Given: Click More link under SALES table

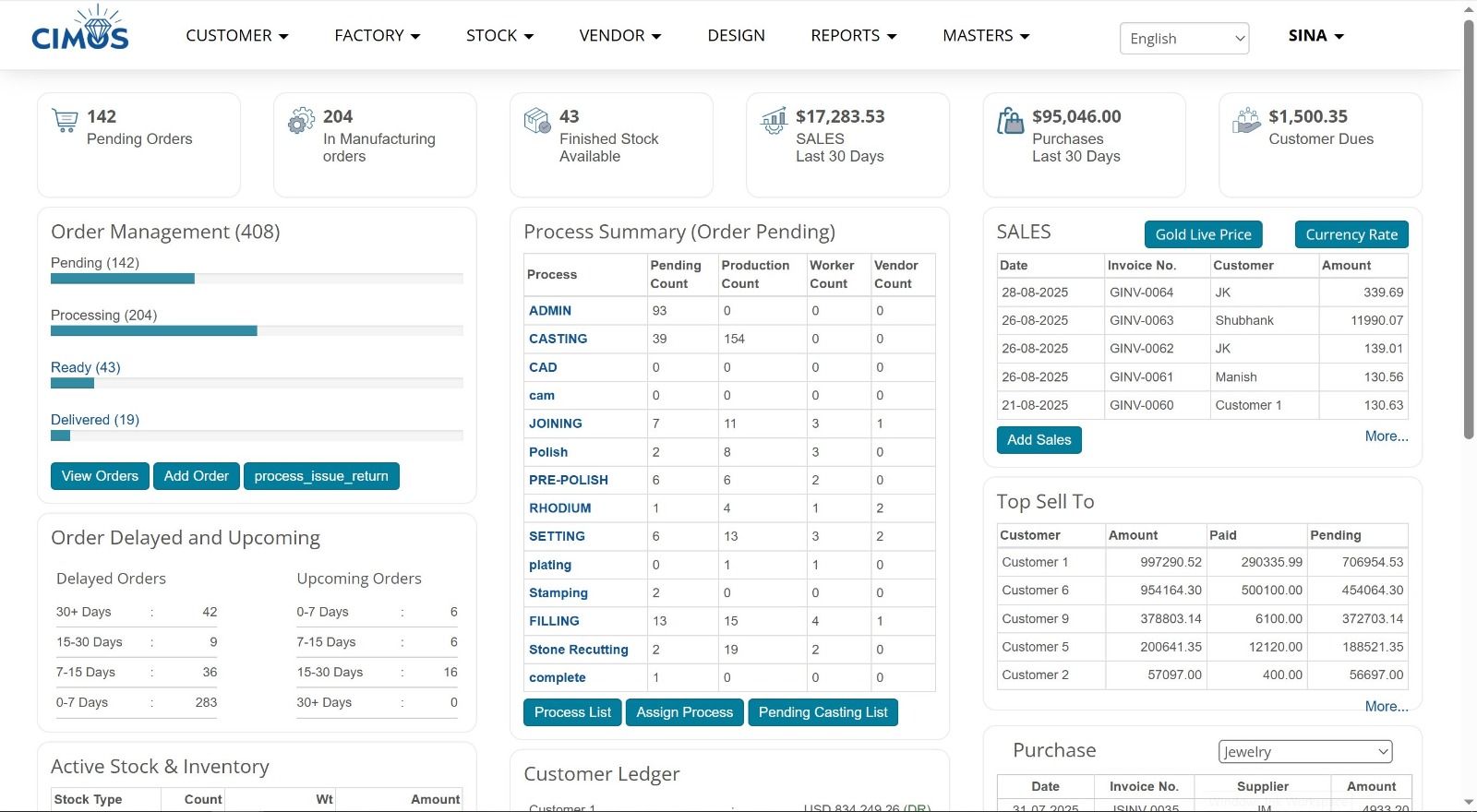Looking at the screenshot, I should 1387,436.
